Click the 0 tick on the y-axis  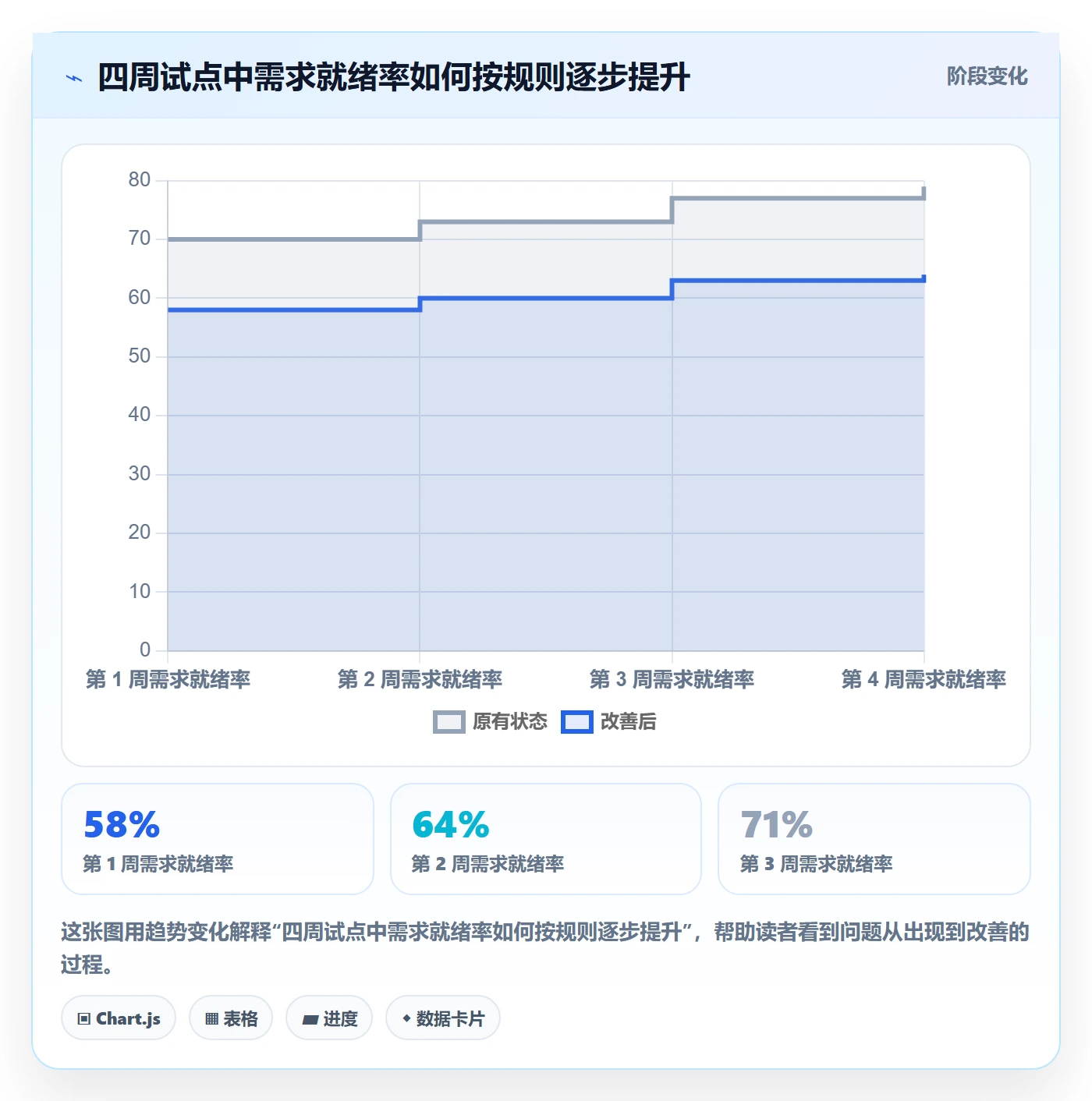click(145, 650)
